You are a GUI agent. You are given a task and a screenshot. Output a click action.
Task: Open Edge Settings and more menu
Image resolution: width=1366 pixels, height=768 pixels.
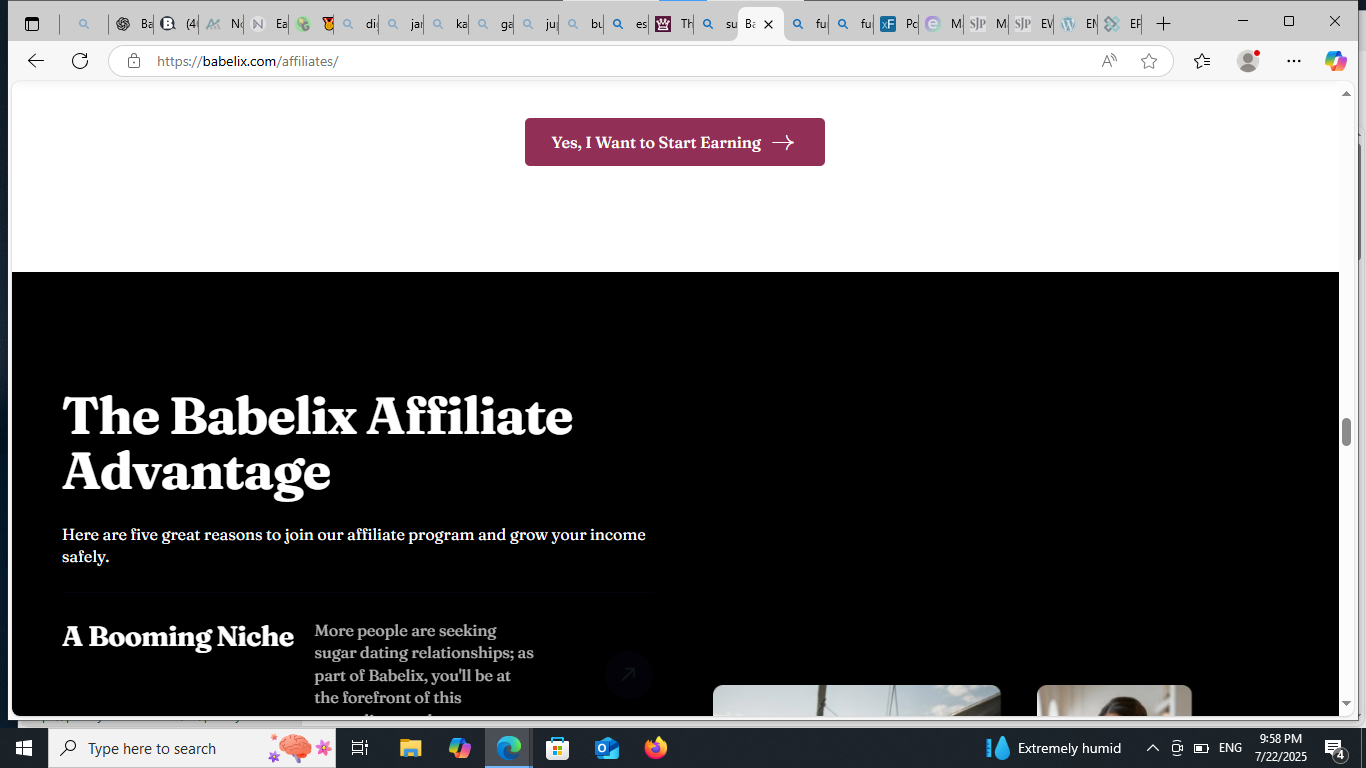pyautogui.click(x=1294, y=61)
